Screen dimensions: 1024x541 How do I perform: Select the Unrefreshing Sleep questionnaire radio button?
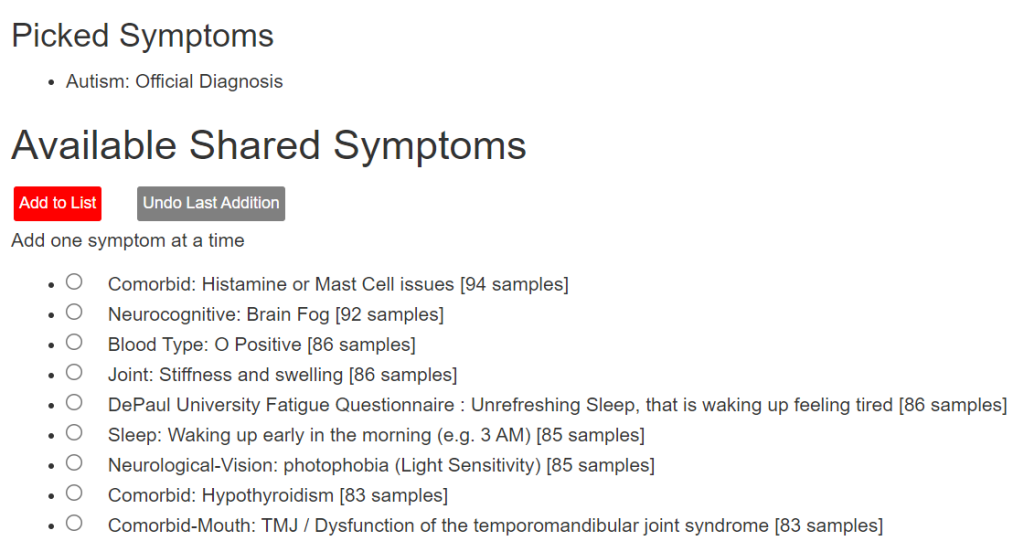(74, 402)
